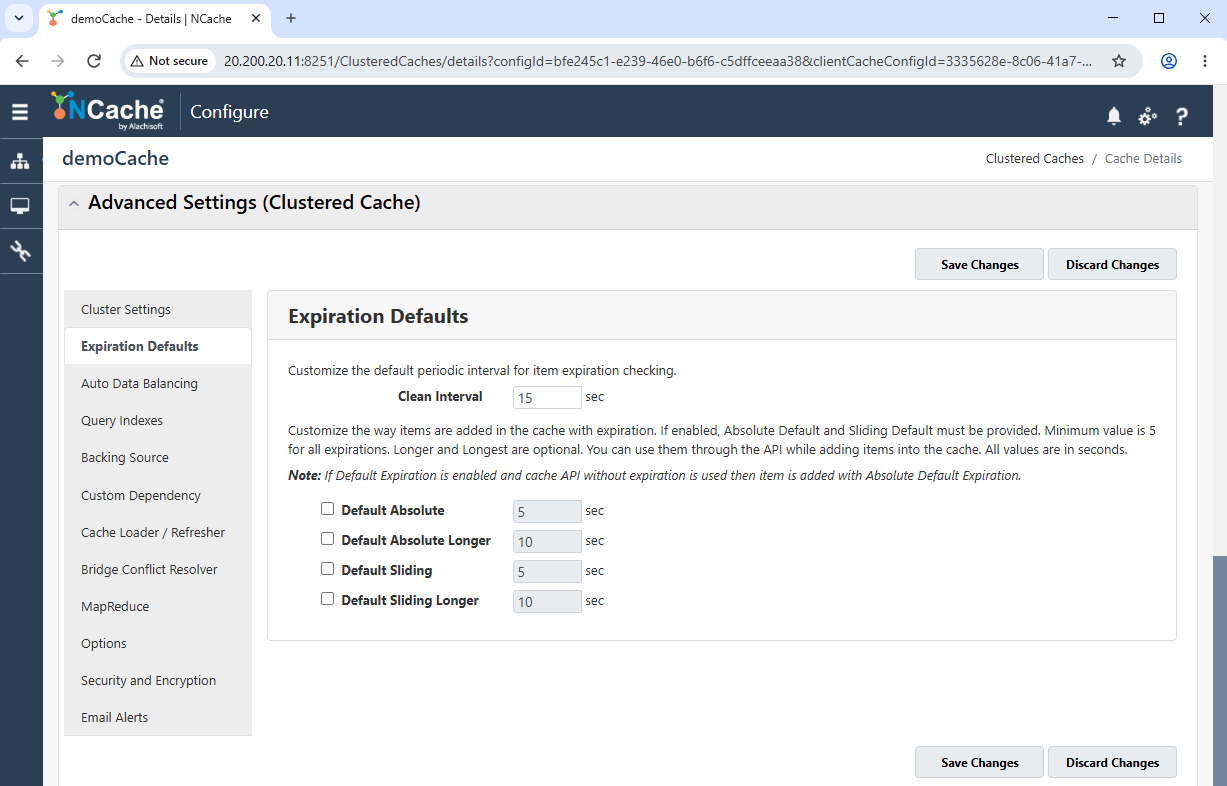Open the notifications bell icon
Viewport: 1227px width, 786px height.
point(1114,116)
